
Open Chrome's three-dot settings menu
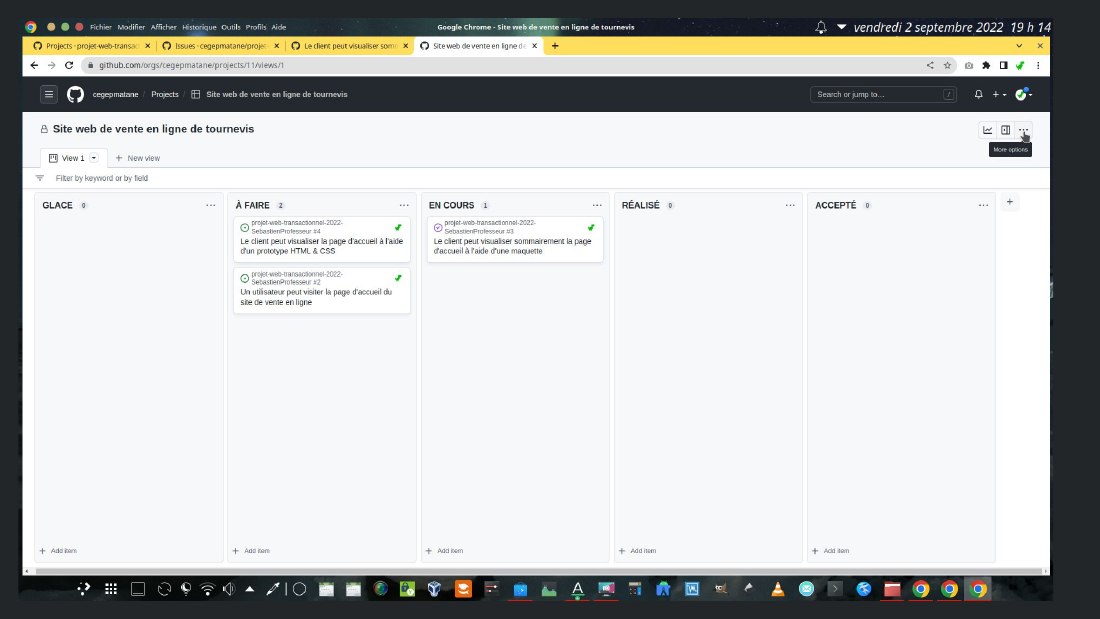(x=1038, y=65)
